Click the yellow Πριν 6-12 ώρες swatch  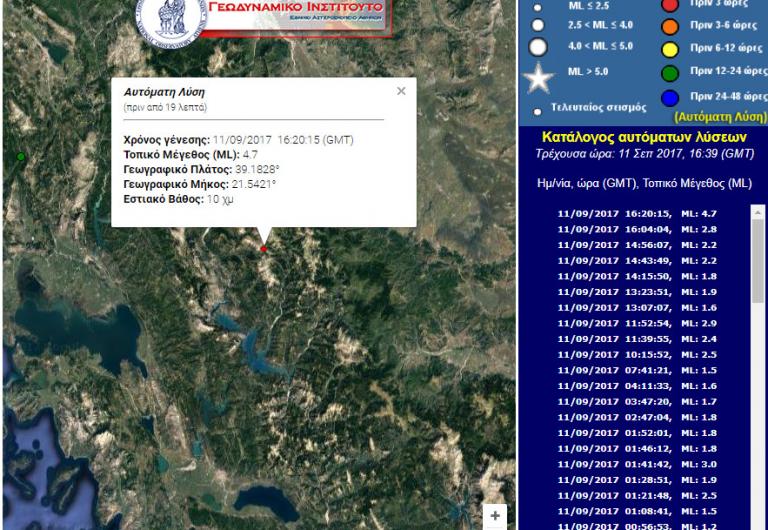[670, 49]
